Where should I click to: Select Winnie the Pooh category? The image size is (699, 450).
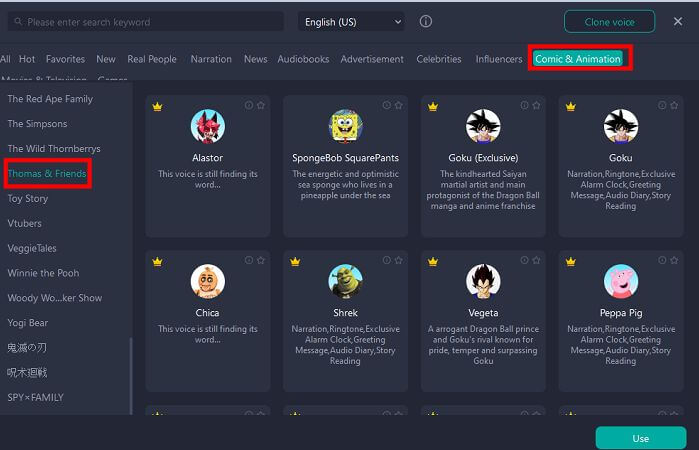click(43, 273)
